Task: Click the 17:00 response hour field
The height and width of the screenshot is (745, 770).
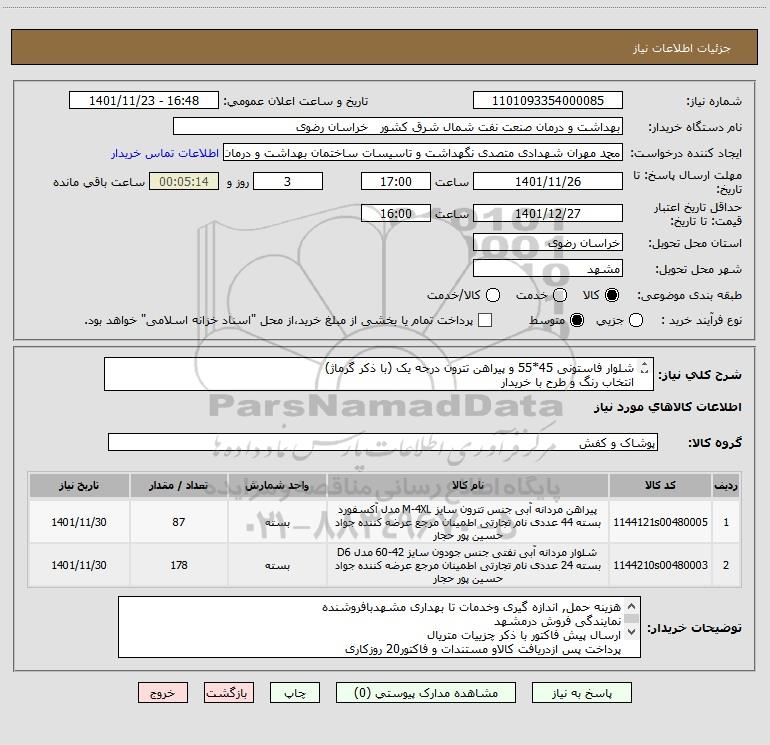Action: pyautogui.click(x=396, y=181)
